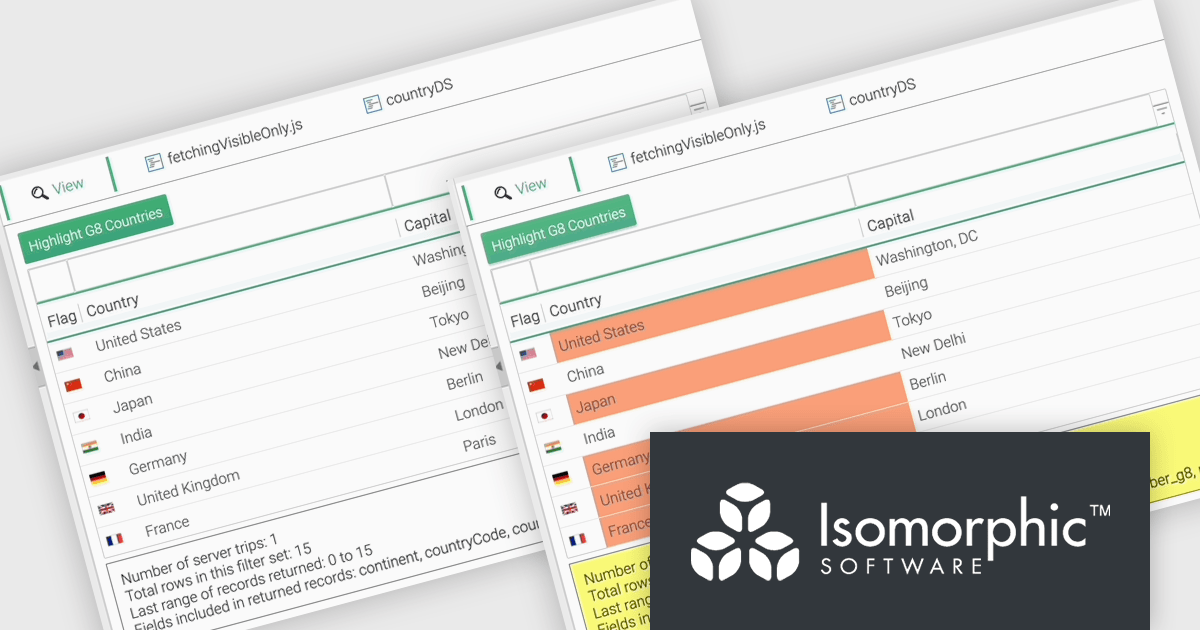The image size is (1200, 630).
Task: Click Japan flag icon, left grid
Action: click(81, 416)
